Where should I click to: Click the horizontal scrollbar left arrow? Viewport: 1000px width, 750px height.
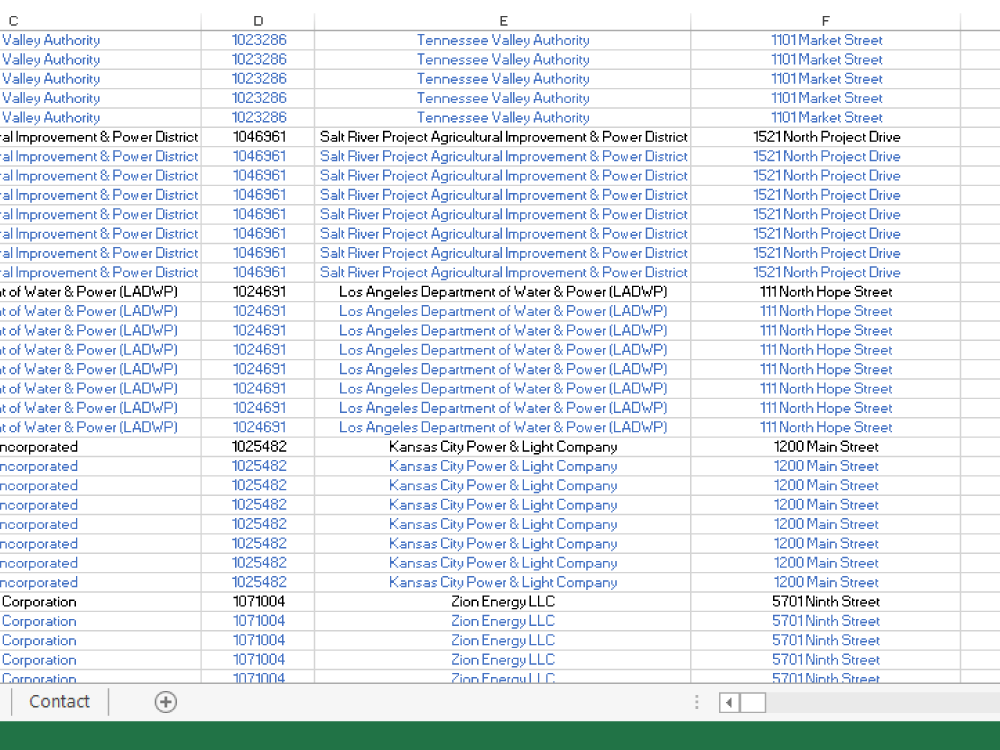click(x=728, y=703)
